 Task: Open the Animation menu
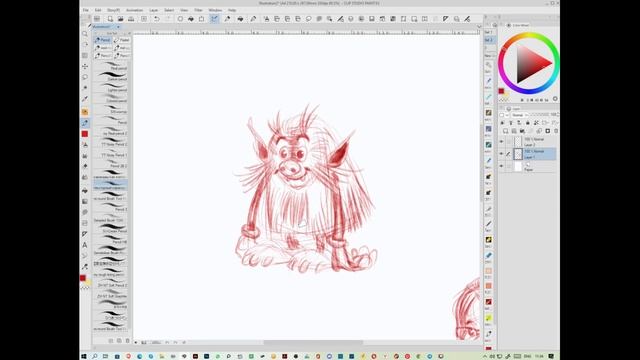click(x=134, y=10)
